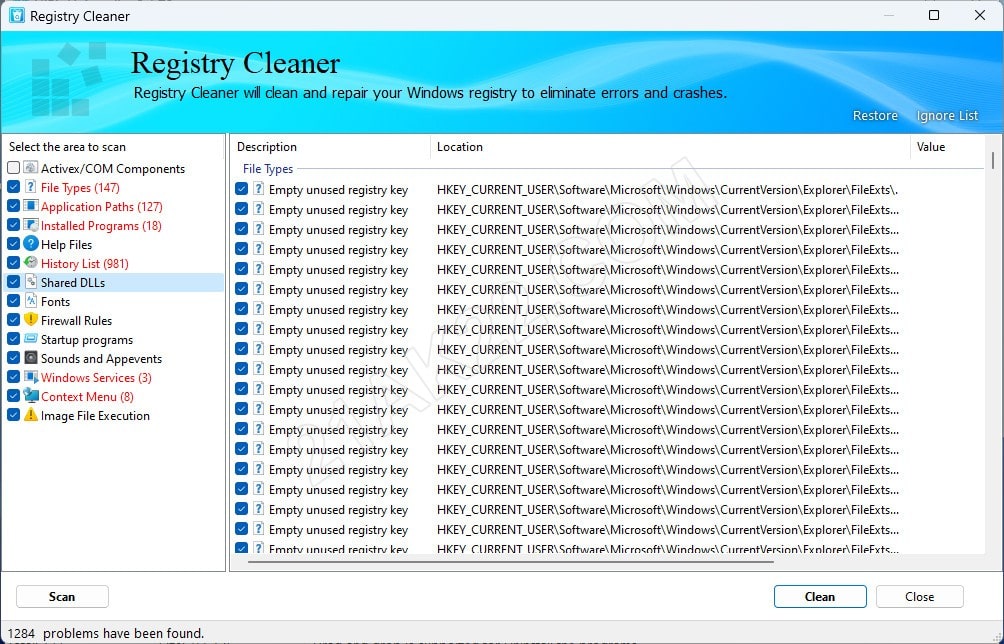Uncheck the Context Menu (8) checkbox

point(13,396)
